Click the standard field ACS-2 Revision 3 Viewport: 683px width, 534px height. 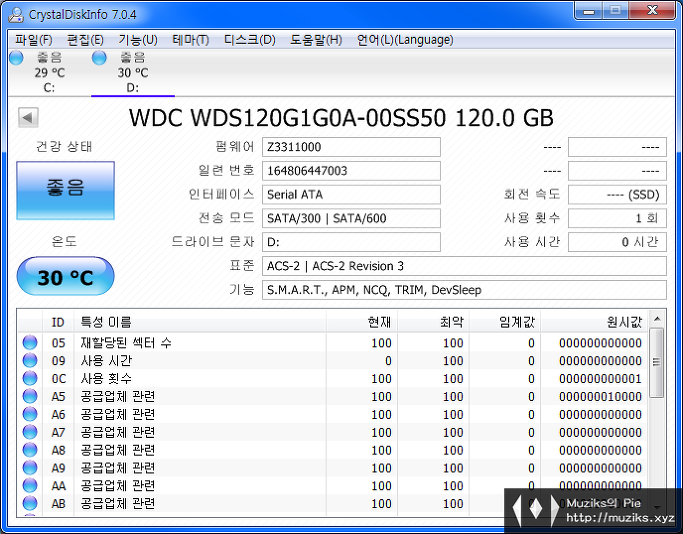pos(464,266)
